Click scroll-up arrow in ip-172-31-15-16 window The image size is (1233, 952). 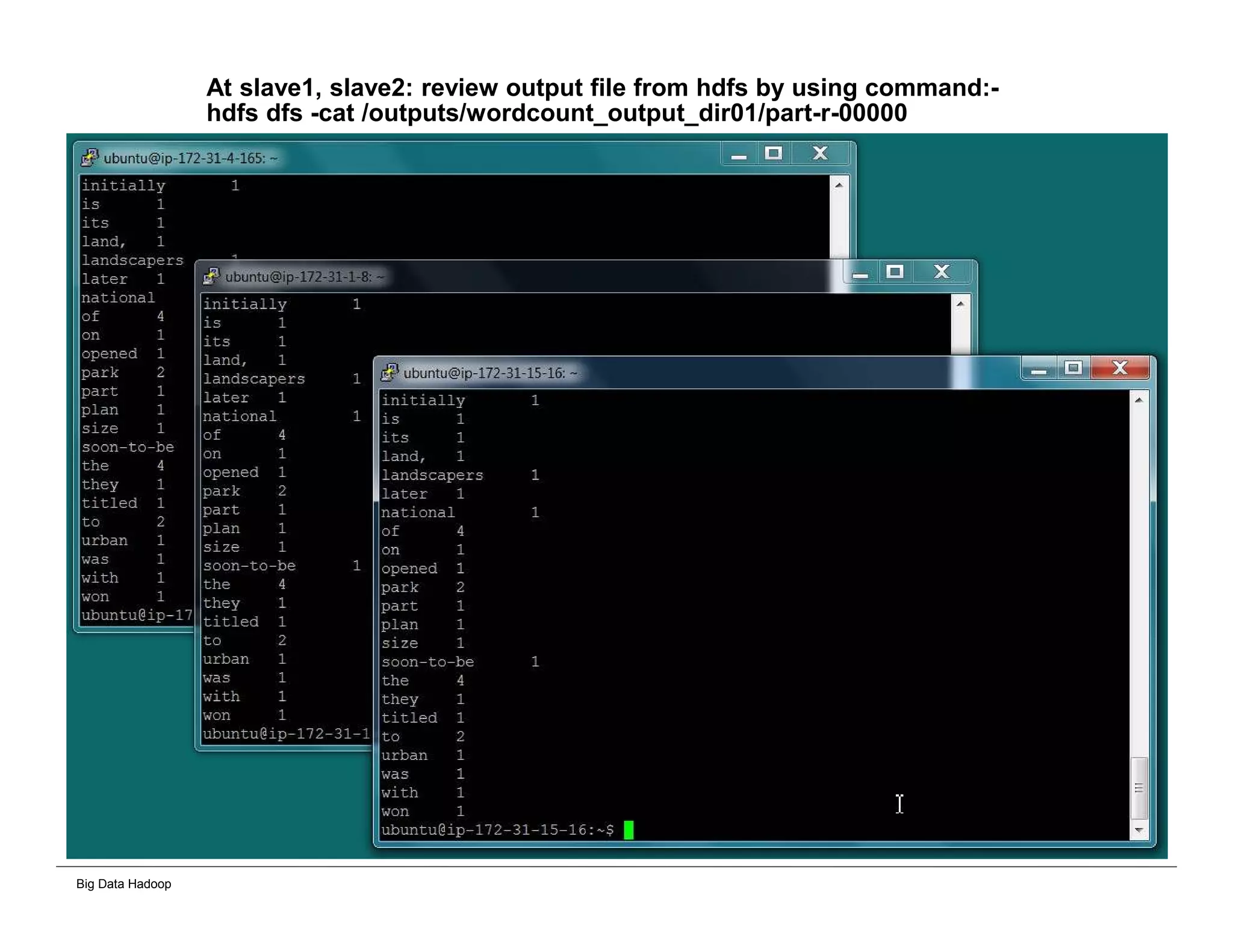1138,400
